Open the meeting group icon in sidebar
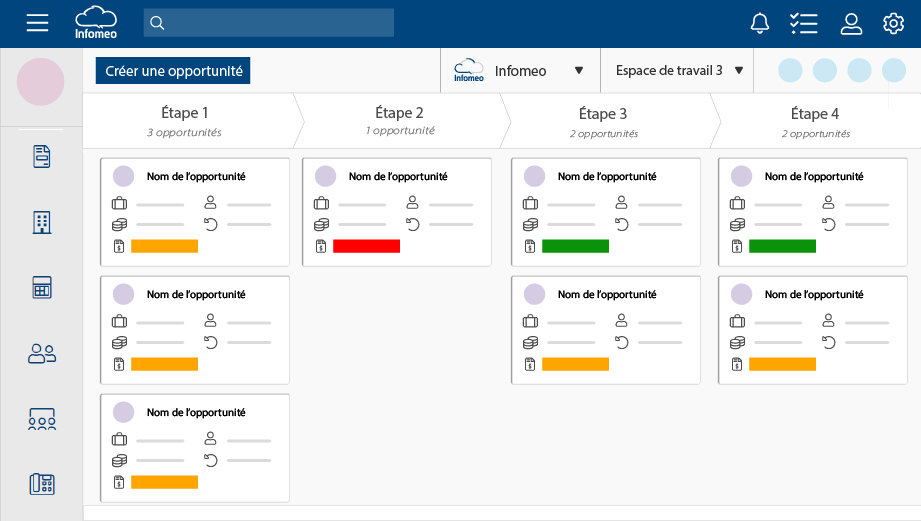Viewport: 921px width, 521px height. 41,419
